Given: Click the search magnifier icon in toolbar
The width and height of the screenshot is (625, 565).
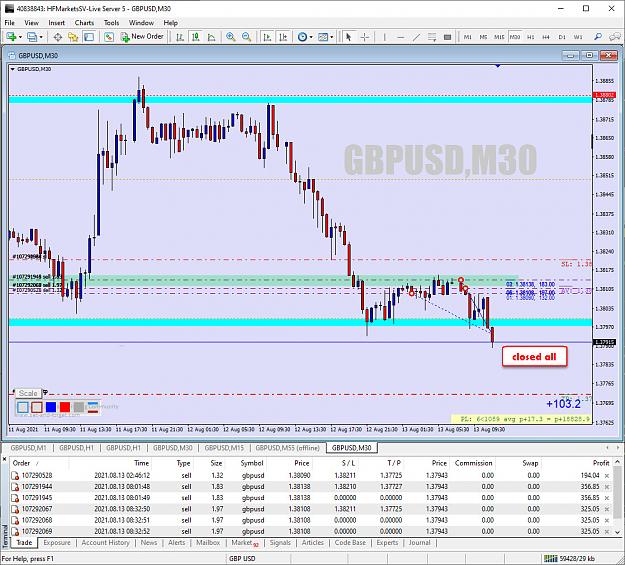Looking at the screenshot, I should click(x=597, y=37).
